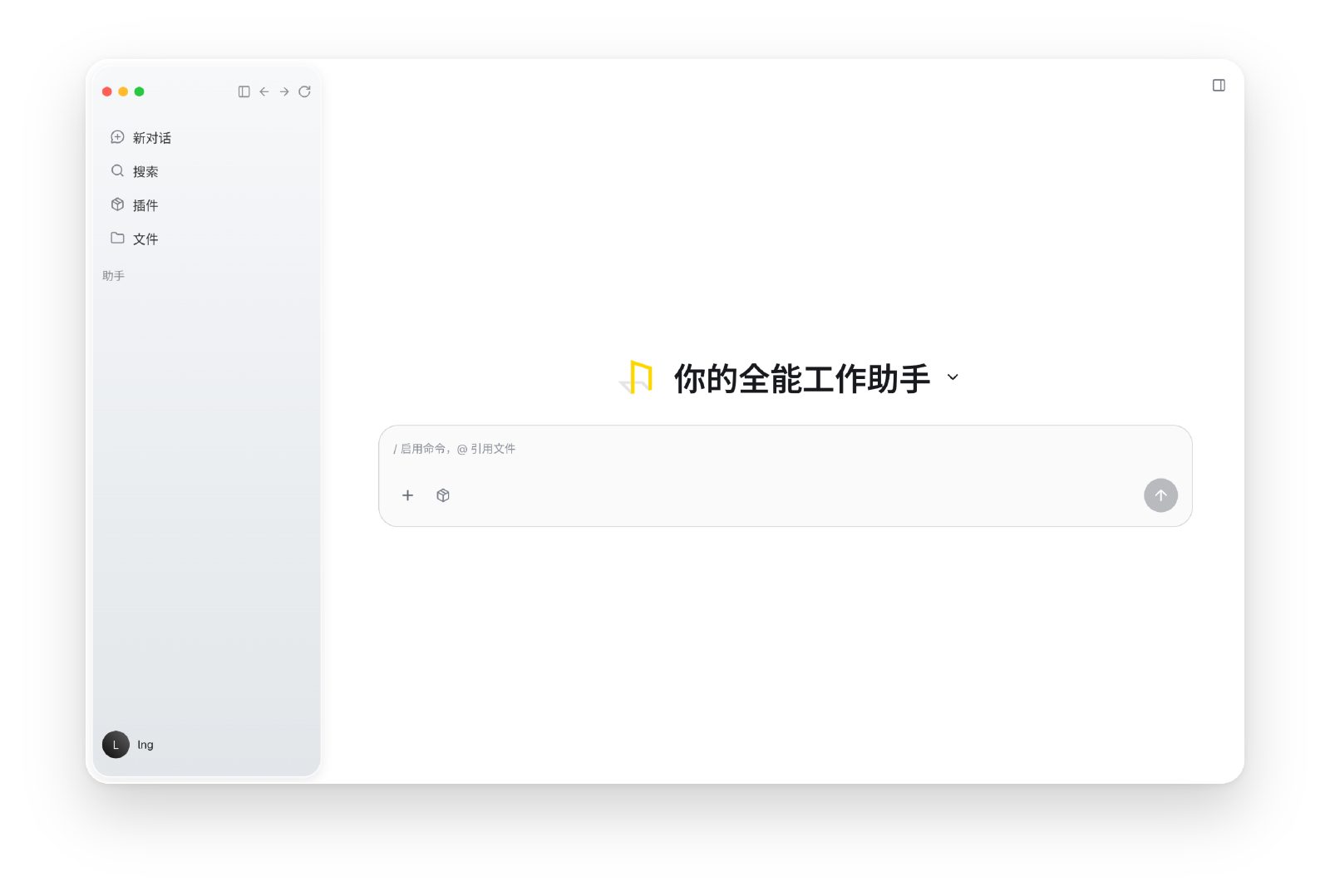This screenshot has height=896, width=1330.
Task: Click the plus add attachment icon
Action: coord(407,495)
